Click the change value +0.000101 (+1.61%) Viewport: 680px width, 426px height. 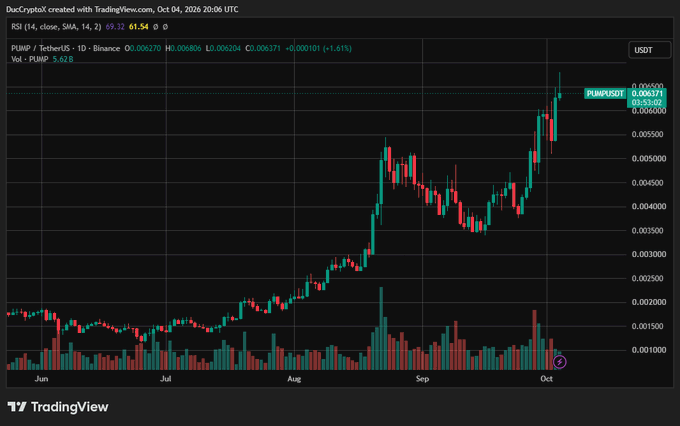coord(318,48)
